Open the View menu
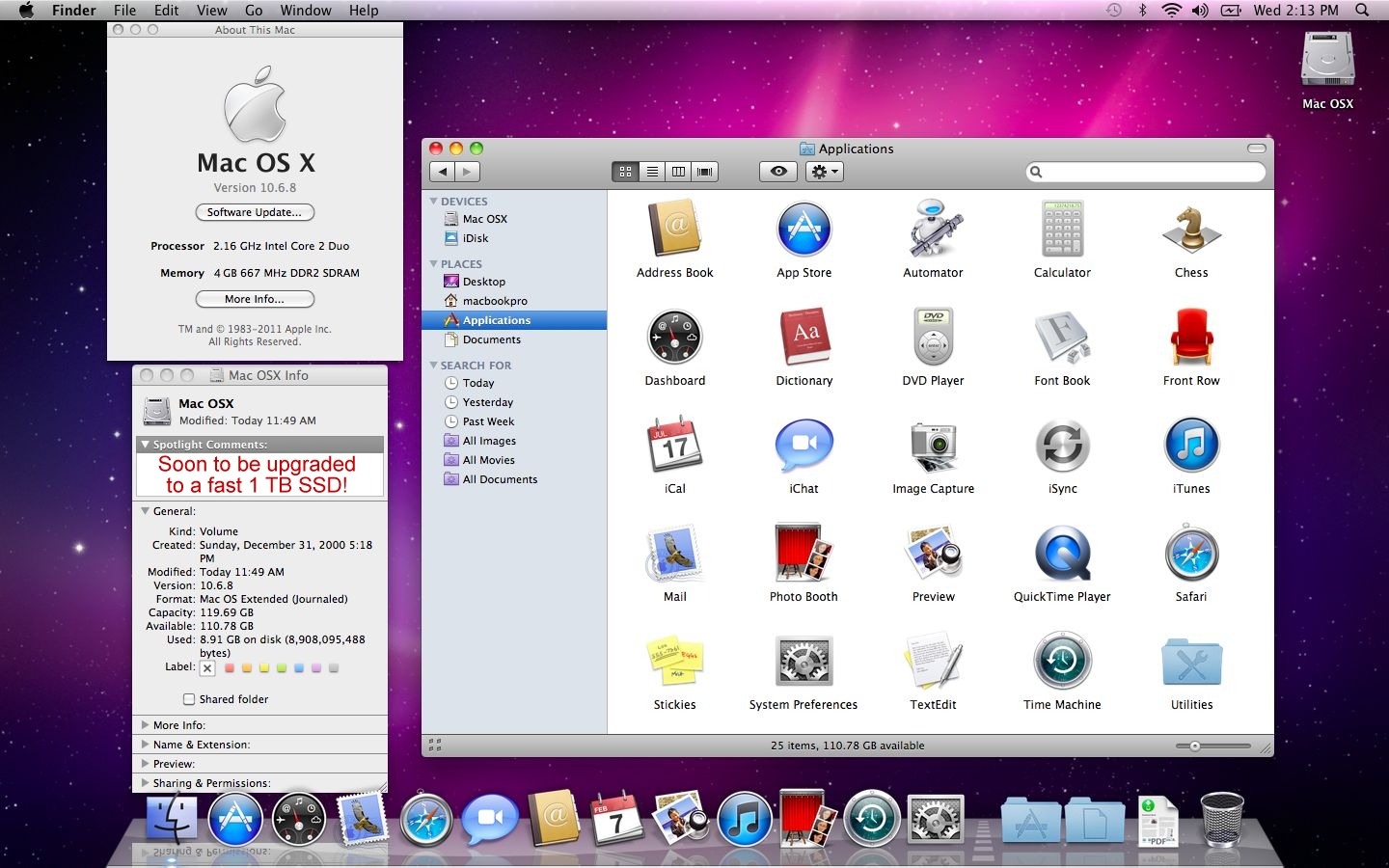Viewport: 1389px width, 868px height. 212,10
